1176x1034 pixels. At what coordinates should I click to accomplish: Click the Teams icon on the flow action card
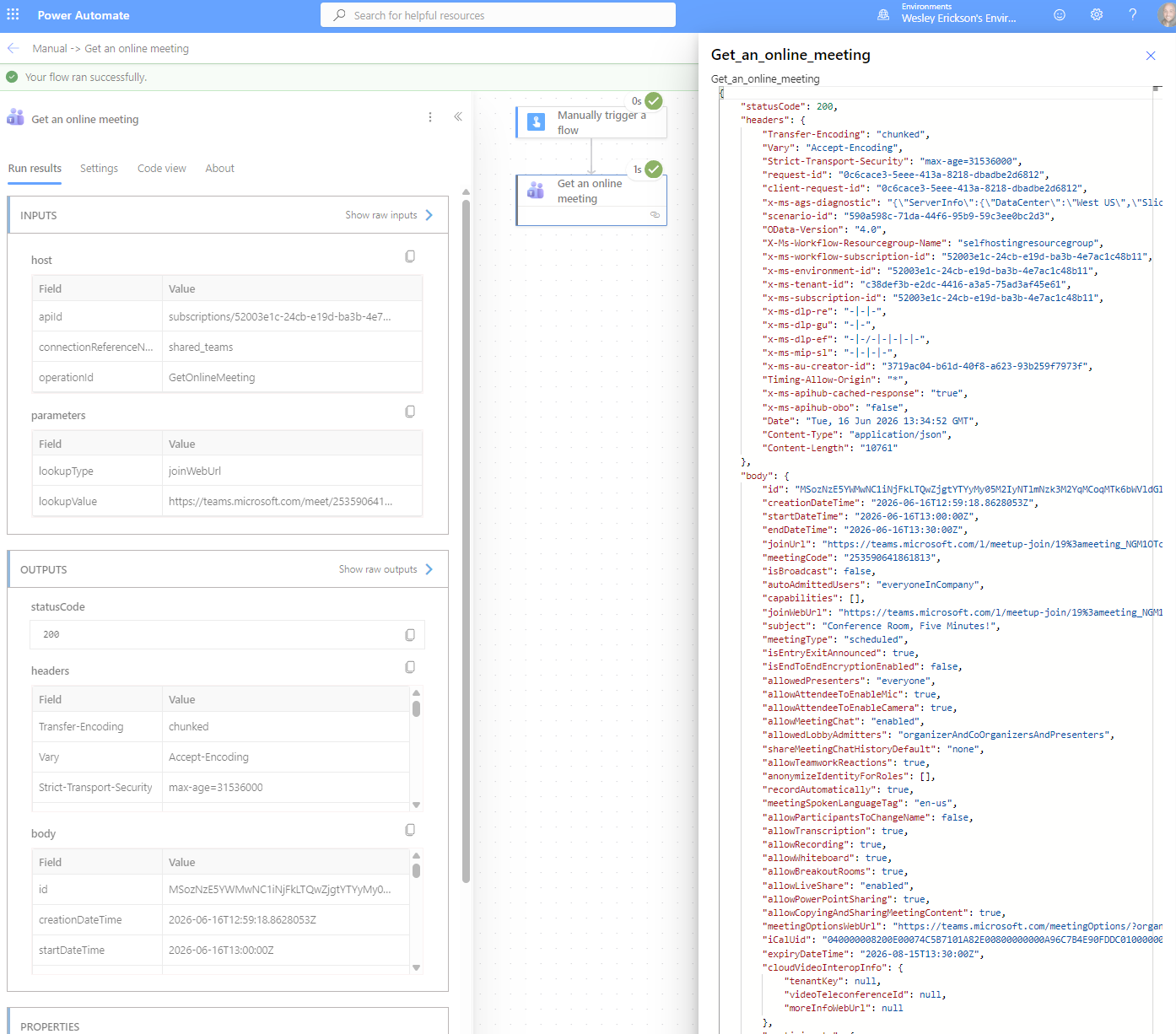click(536, 191)
